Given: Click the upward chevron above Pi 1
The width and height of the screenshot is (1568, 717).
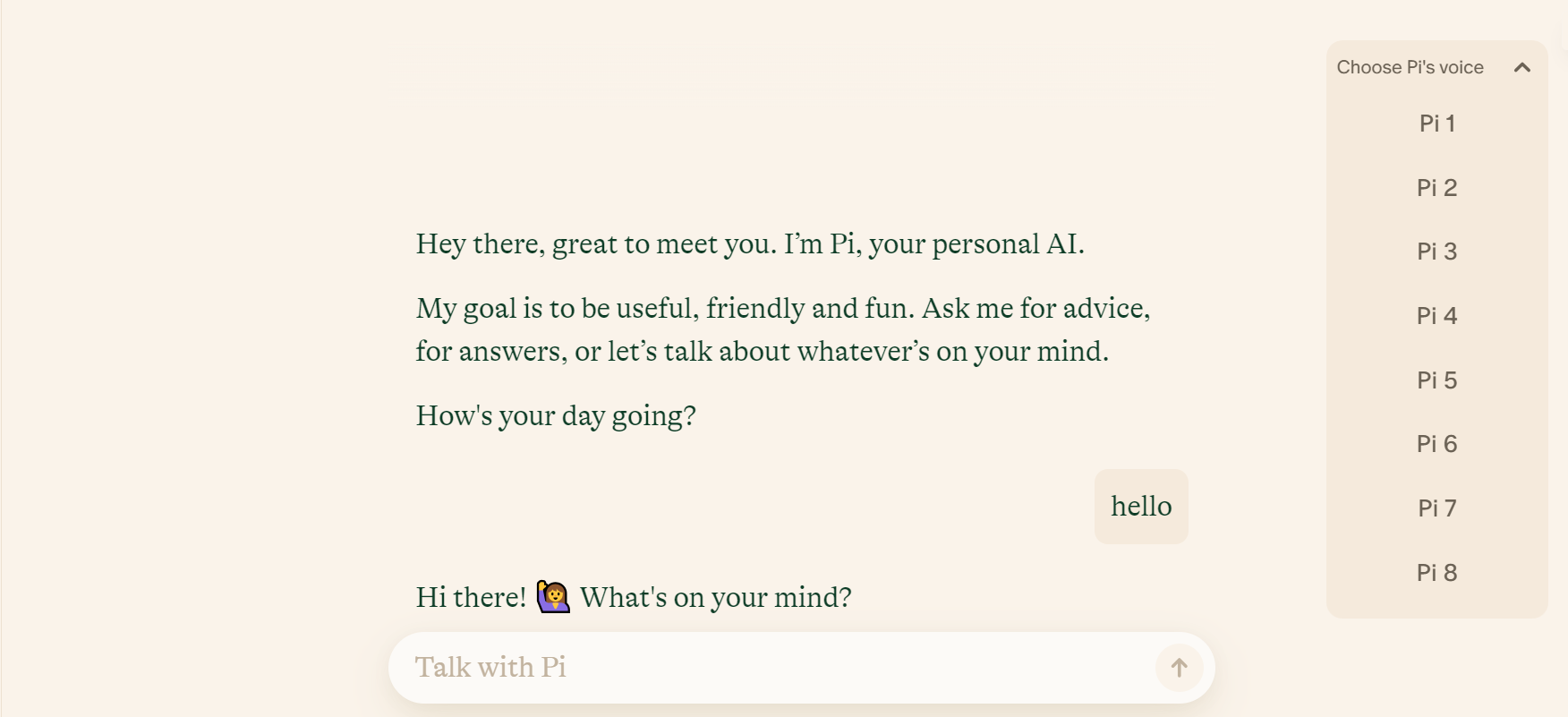Looking at the screenshot, I should click(x=1523, y=67).
